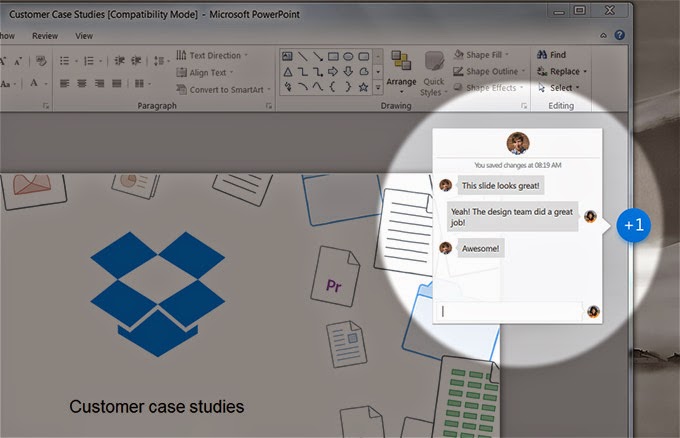Click the Find button

tap(552, 55)
